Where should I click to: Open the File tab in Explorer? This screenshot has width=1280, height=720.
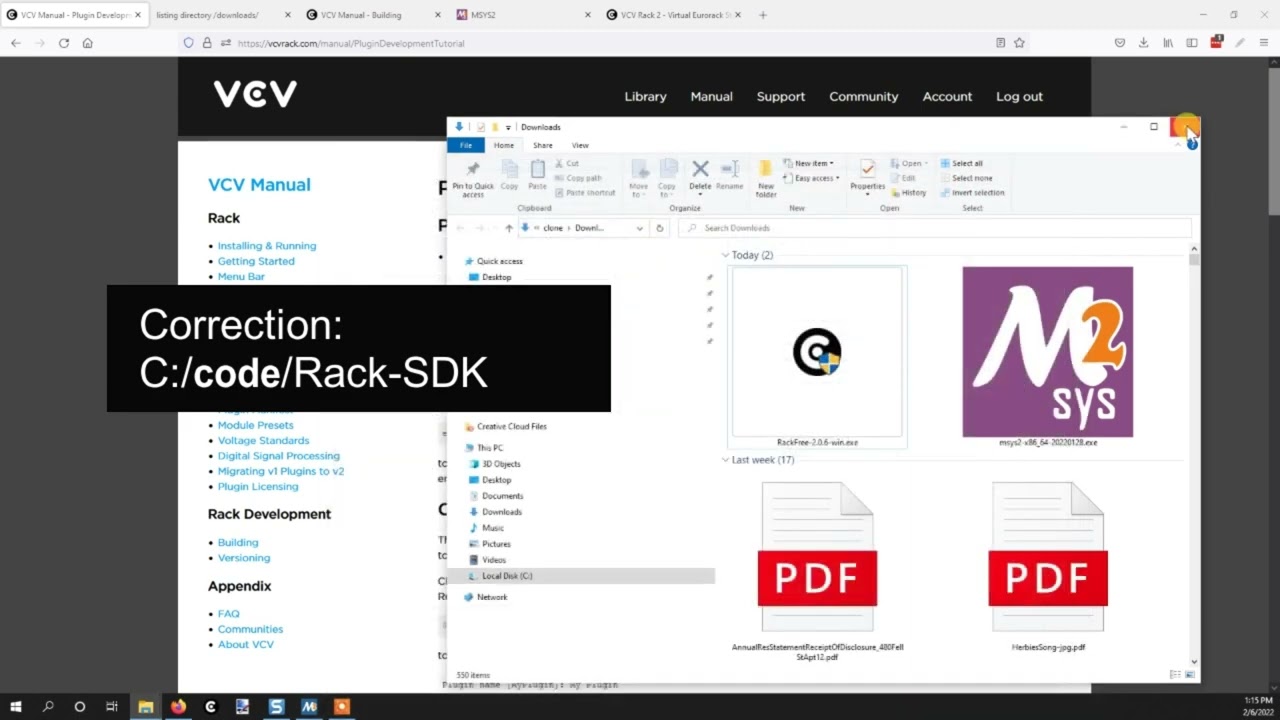point(466,145)
